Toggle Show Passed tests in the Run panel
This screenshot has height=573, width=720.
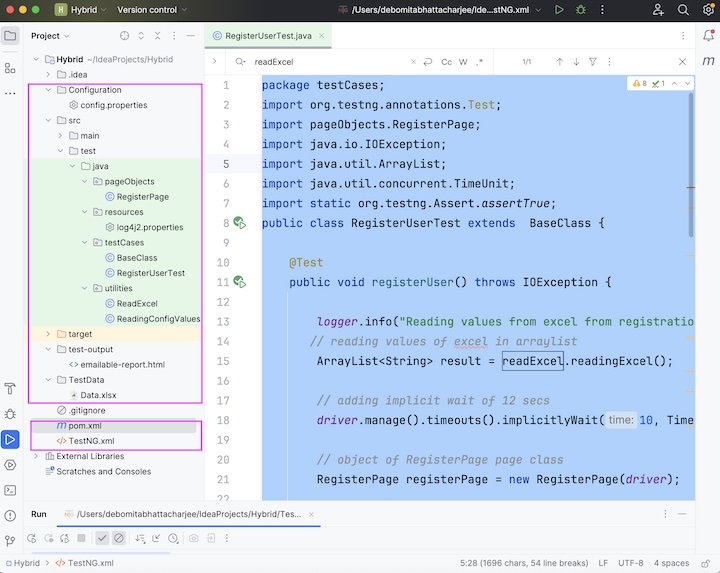click(102, 538)
